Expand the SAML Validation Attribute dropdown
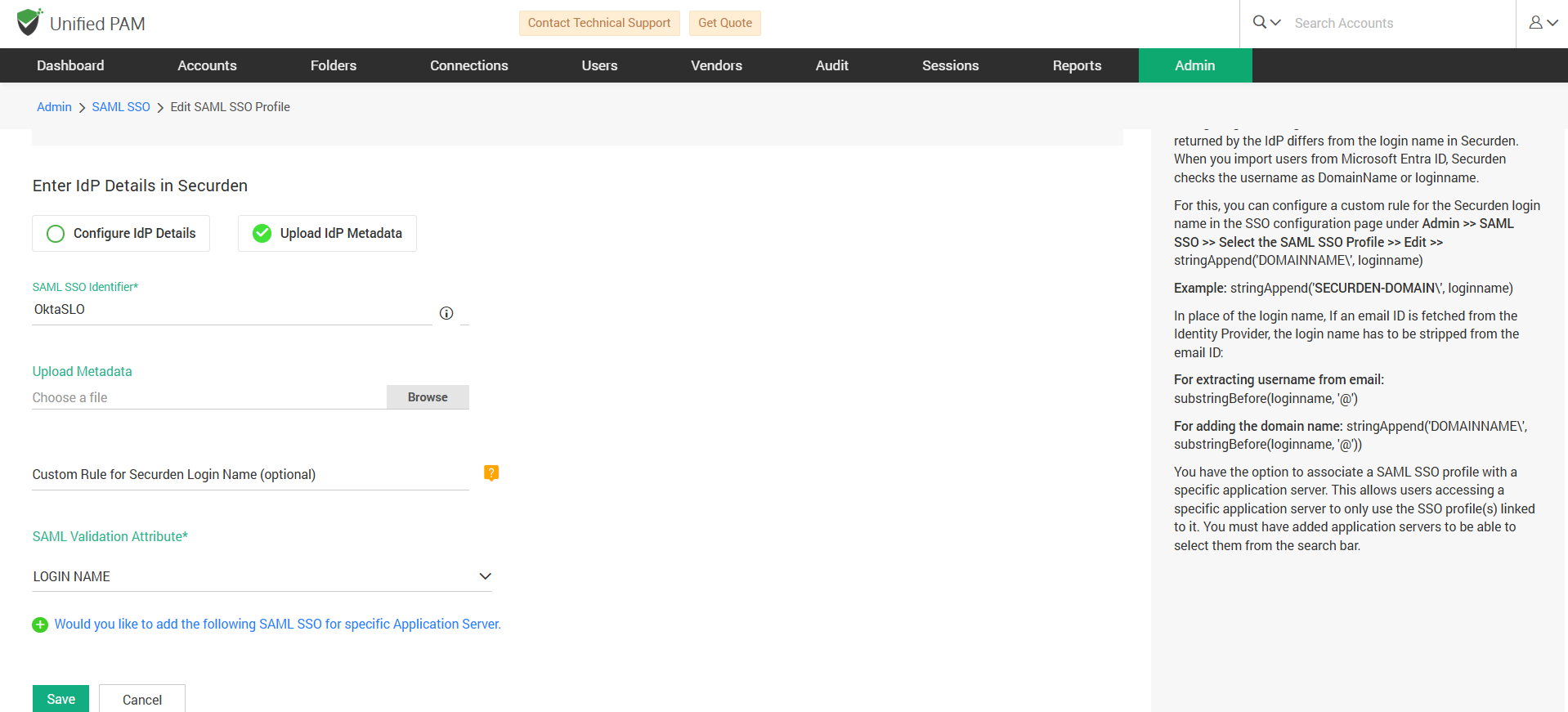This screenshot has width=1568, height=712. [x=262, y=576]
